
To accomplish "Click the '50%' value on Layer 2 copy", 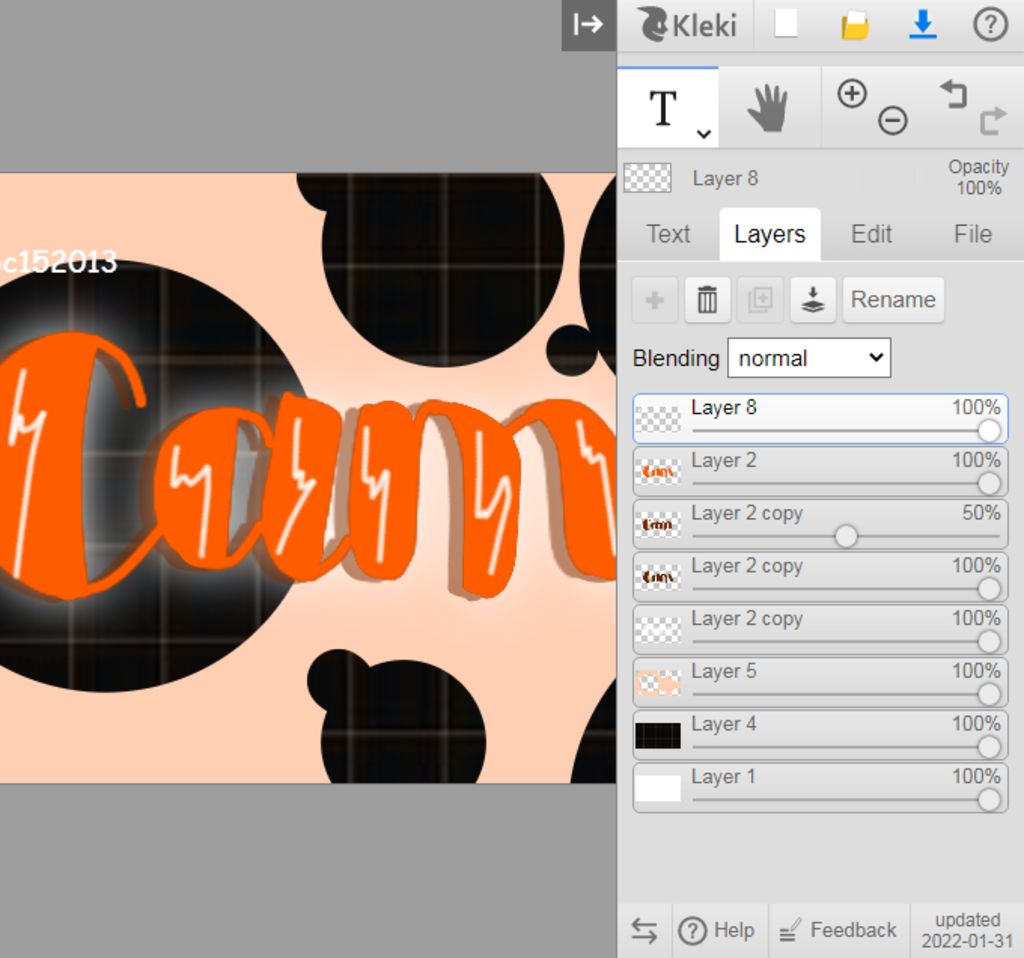I will coord(981,513).
